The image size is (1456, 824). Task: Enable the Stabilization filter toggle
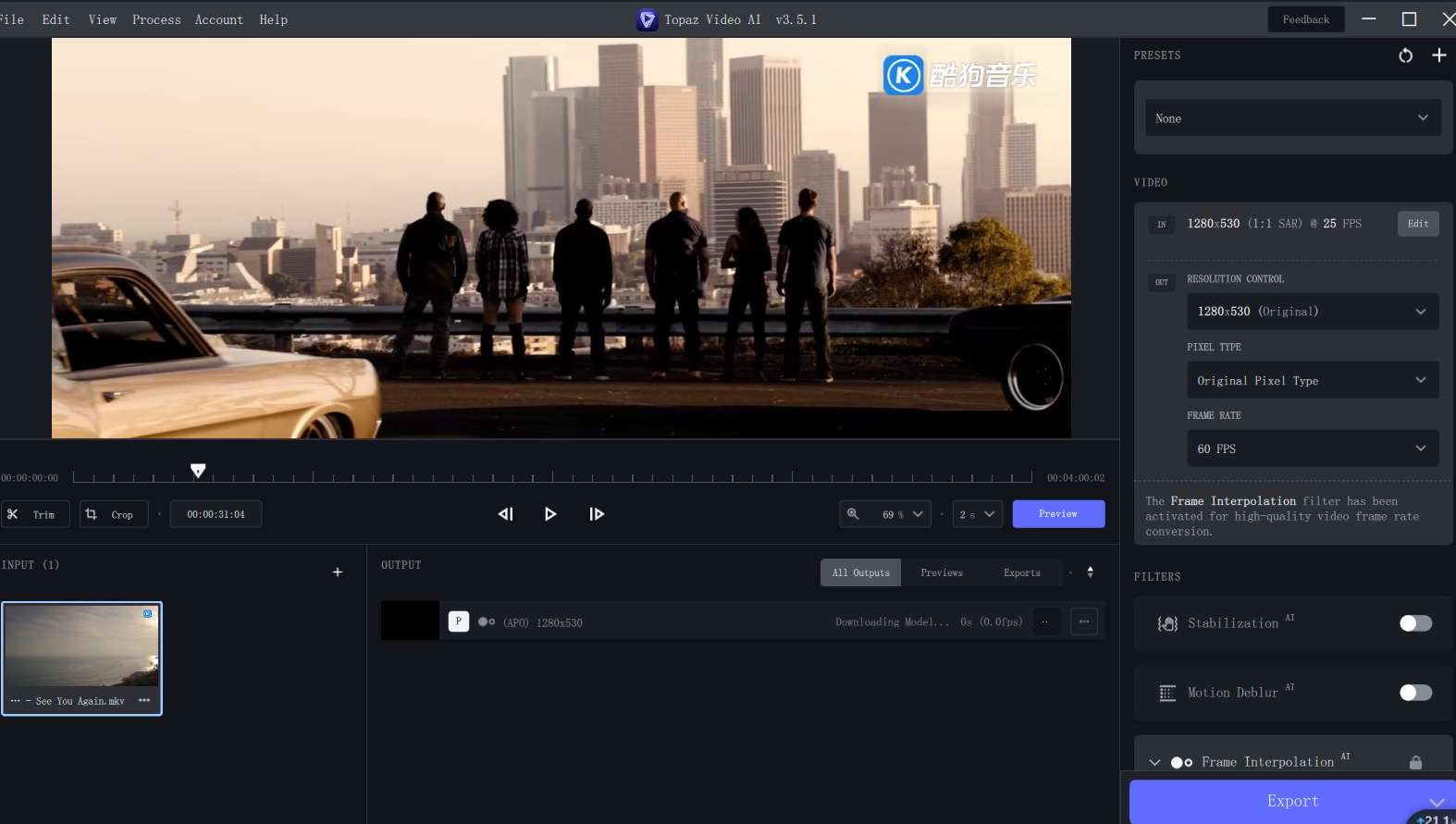[1415, 623]
